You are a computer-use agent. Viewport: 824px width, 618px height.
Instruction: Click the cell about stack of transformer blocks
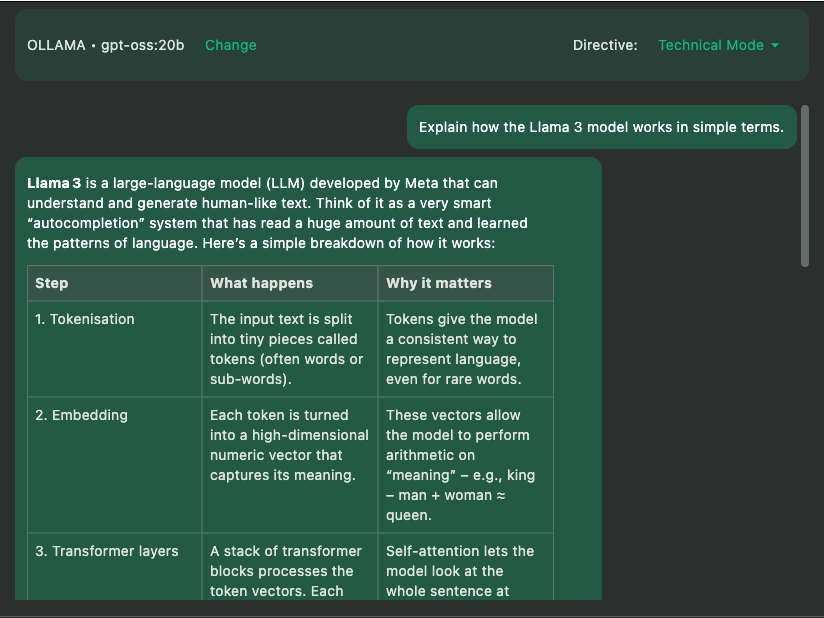[x=287, y=570]
